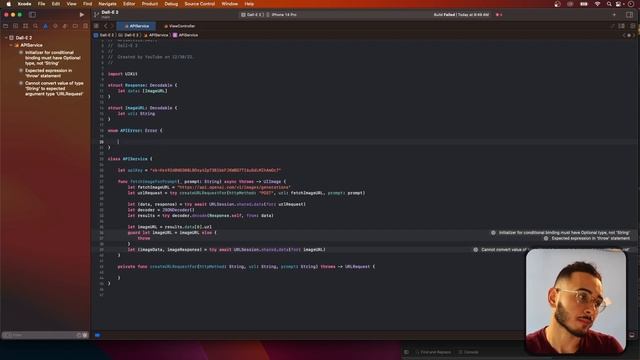Collapse the APIService issue group

pos(11,45)
